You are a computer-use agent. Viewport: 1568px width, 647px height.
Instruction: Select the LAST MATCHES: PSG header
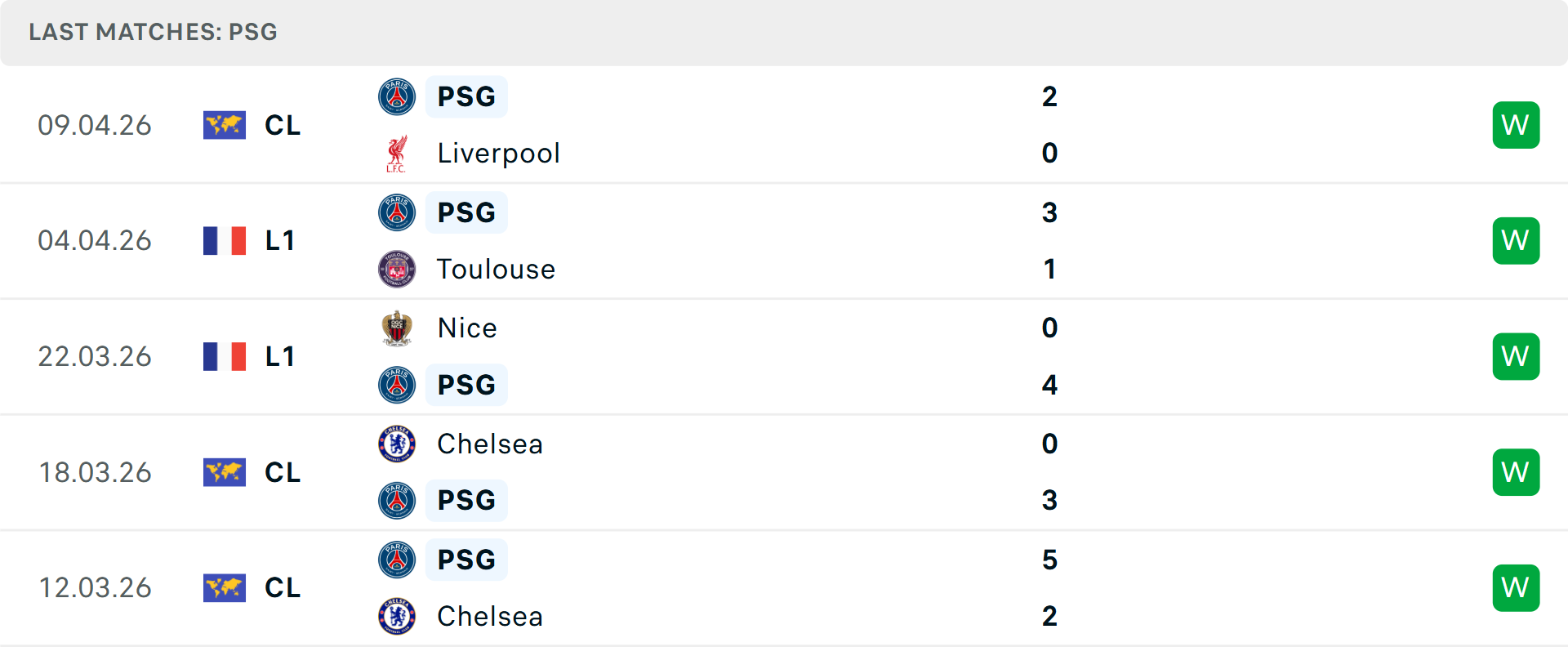[153, 33]
